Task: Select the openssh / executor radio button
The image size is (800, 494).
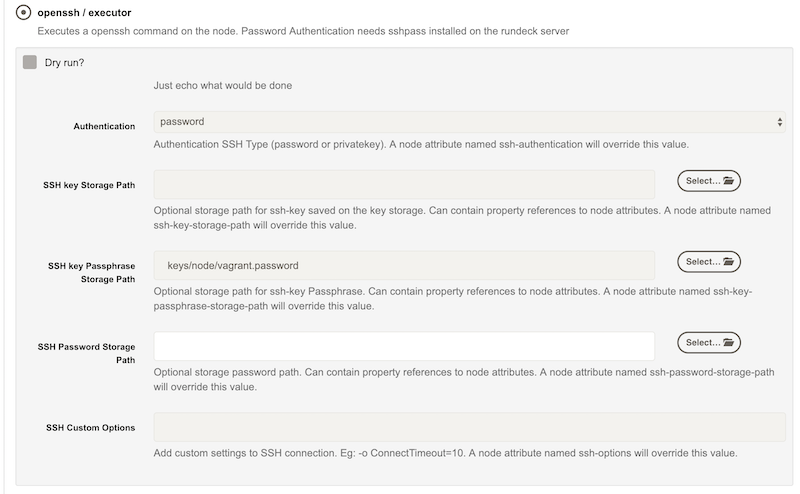Action: [23, 12]
